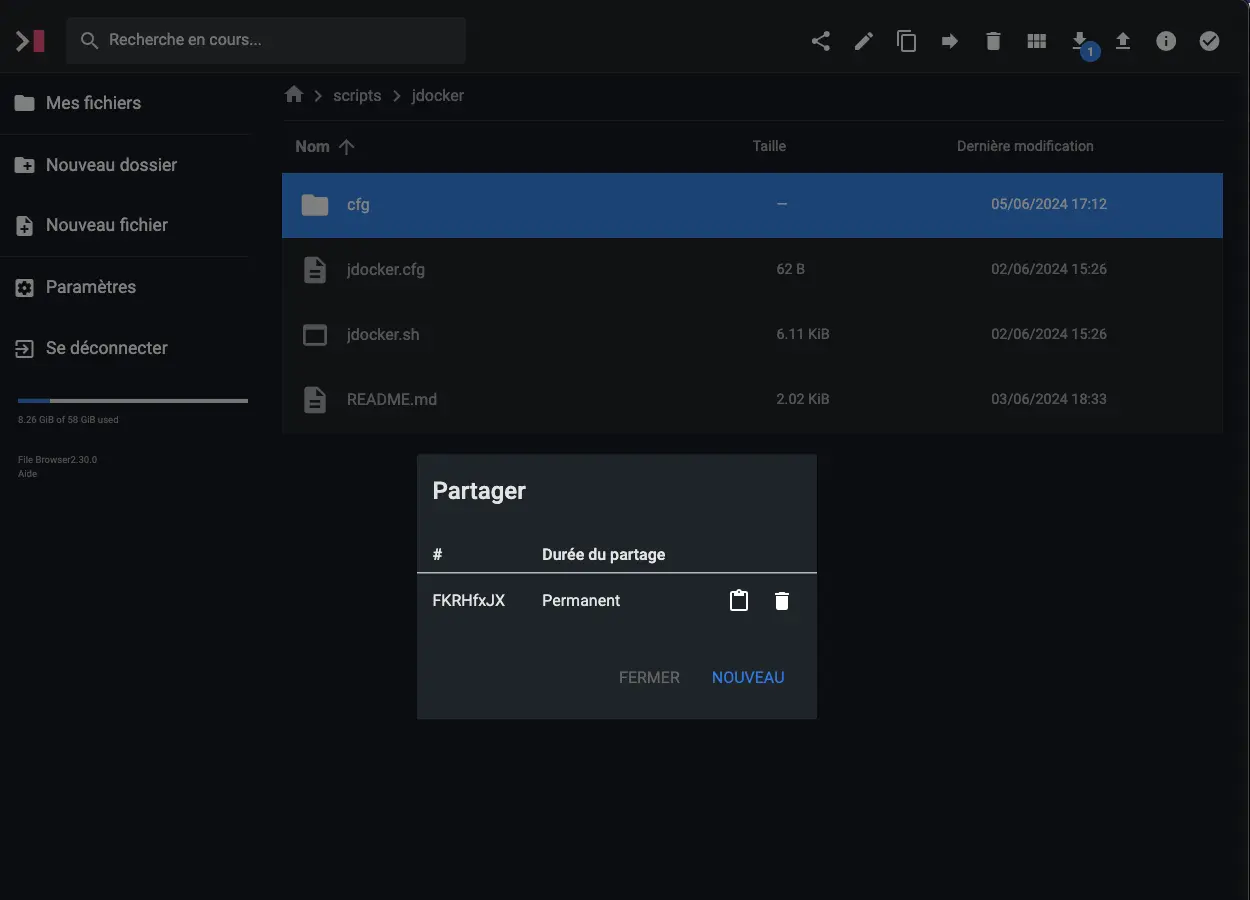The image size is (1250, 900).
Task: Focus the Recherche en cours search field
Action: (266, 41)
